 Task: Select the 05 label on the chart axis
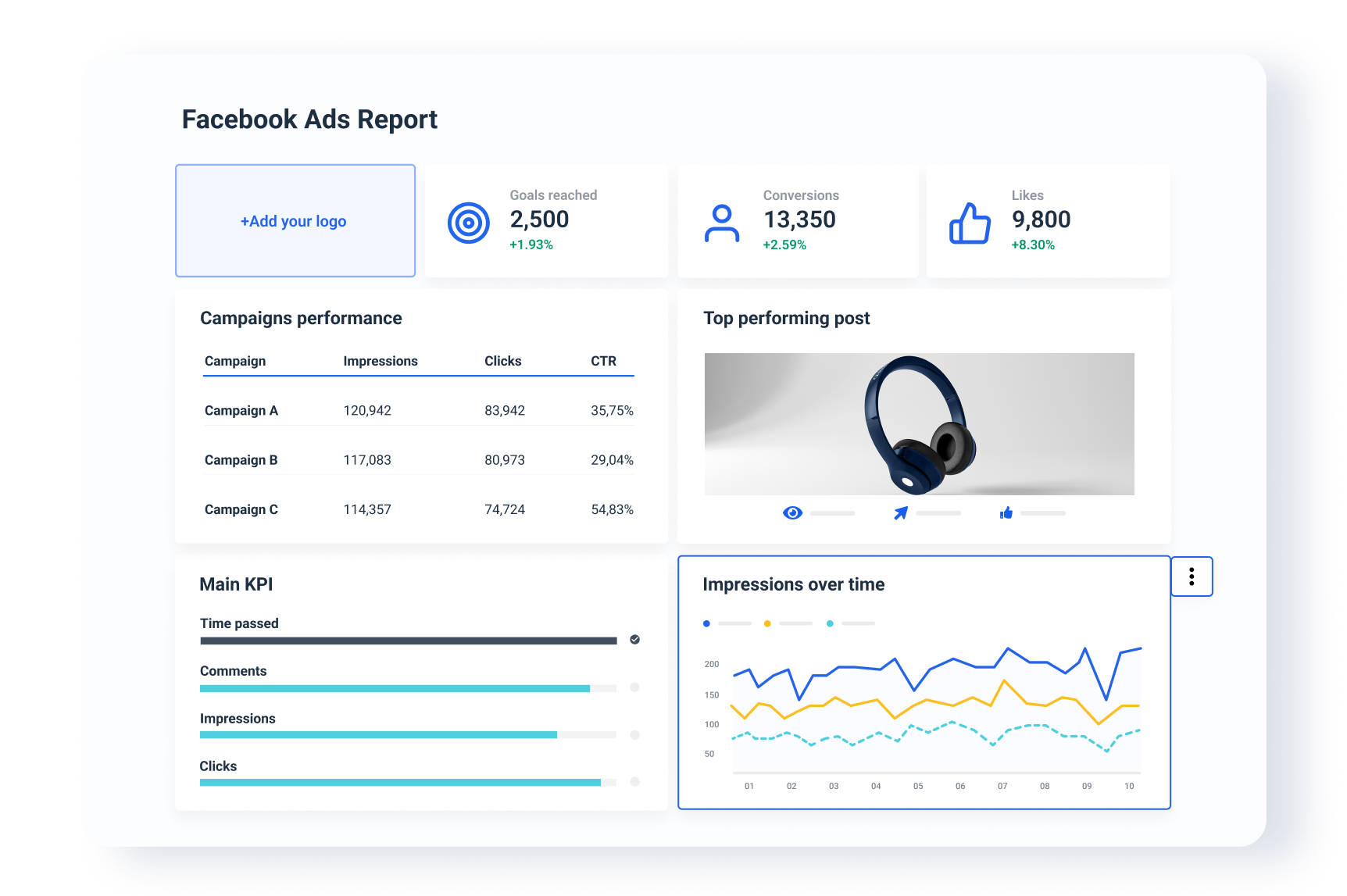918,787
